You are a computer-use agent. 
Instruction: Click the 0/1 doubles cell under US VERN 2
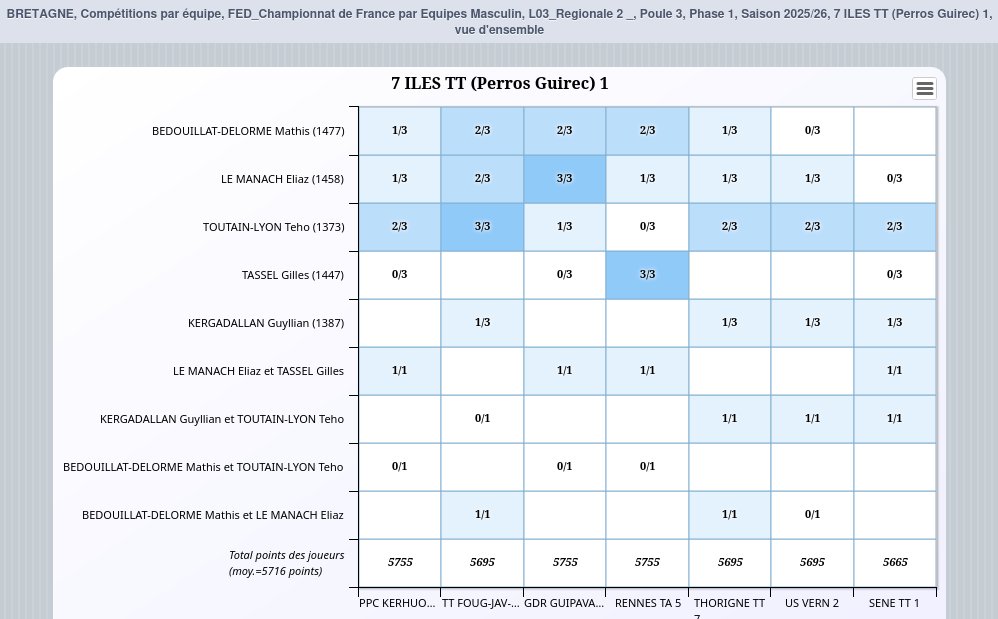pyautogui.click(x=812, y=515)
